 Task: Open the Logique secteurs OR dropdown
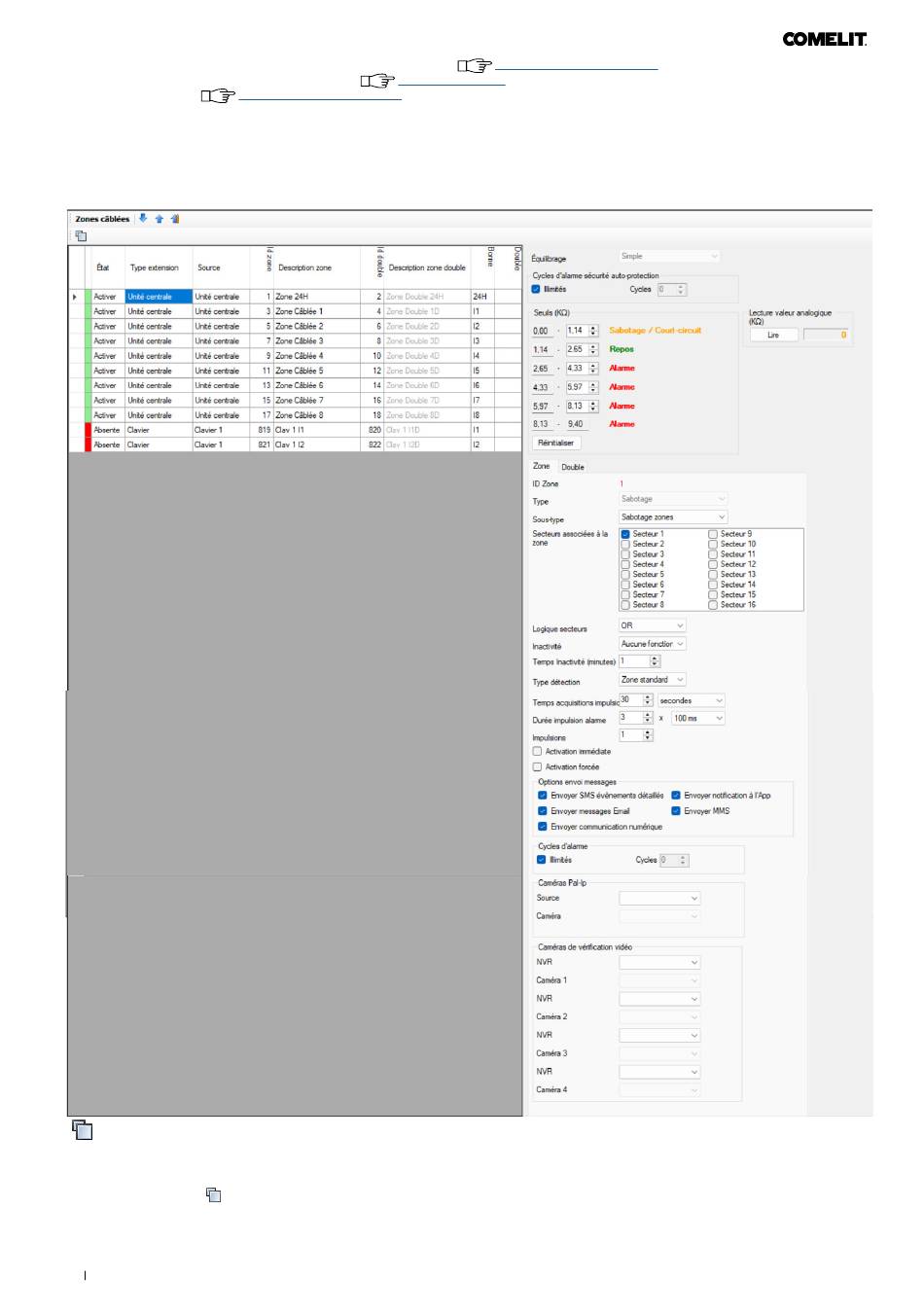(653, 625)
